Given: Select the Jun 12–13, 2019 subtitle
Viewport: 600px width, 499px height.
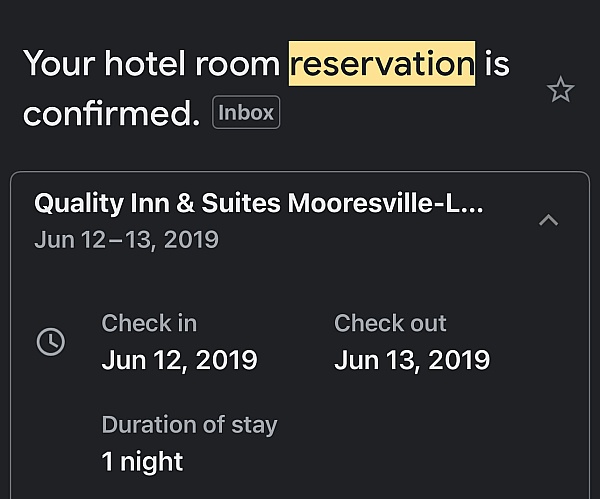Looking at the screenshot, I should point(126,240).
